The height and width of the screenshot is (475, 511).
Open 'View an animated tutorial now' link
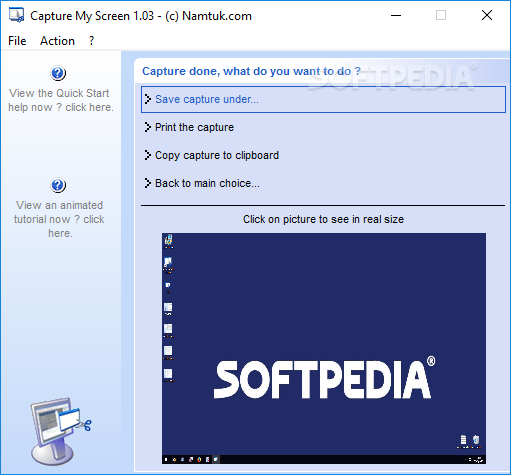[59, 219]
